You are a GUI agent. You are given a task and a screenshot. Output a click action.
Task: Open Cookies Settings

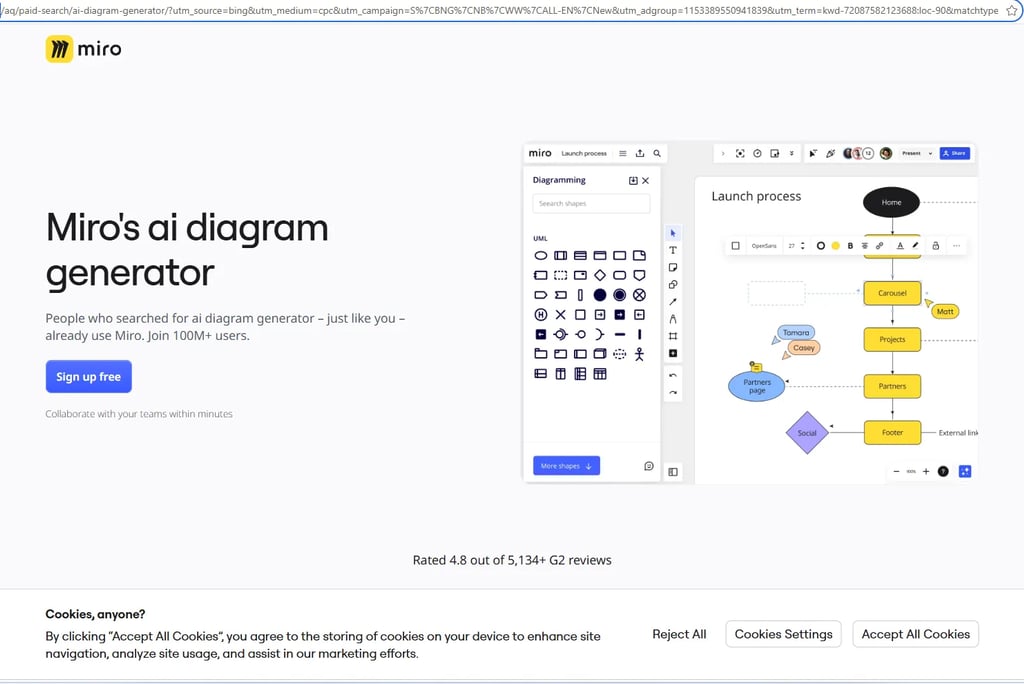tap(784, 634)
